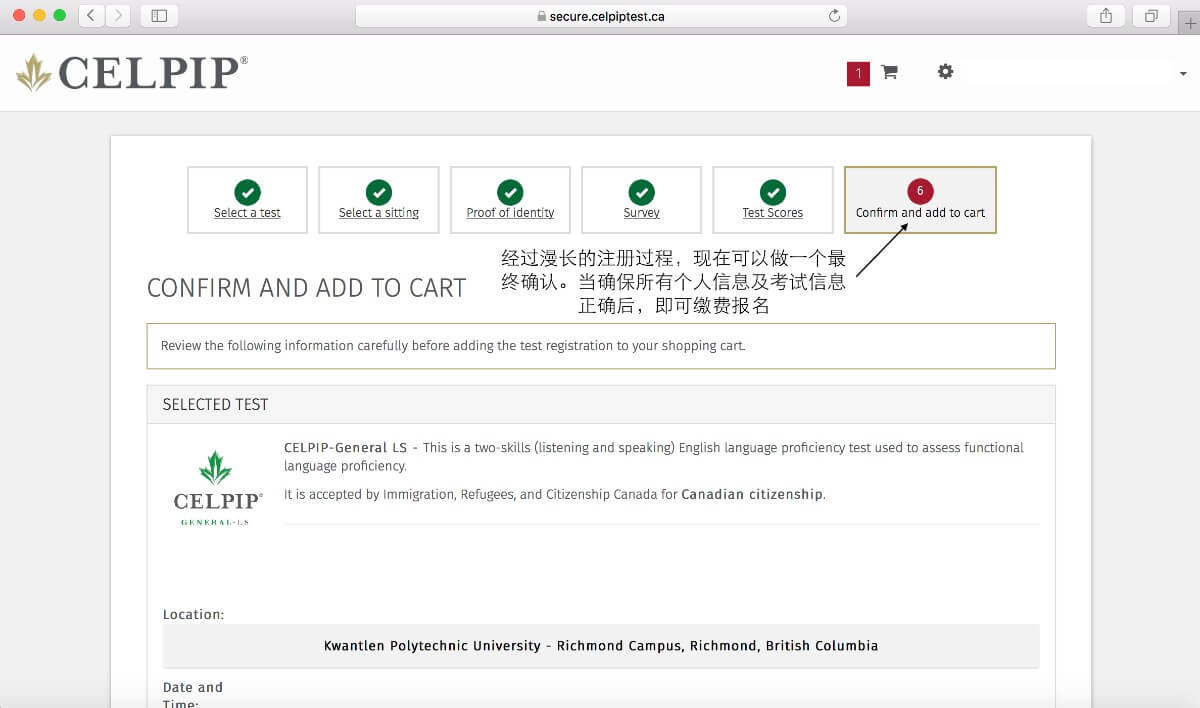1200x708 pixels.
Task: Click the SELECTED TEST section header
Action: [601, 405]
